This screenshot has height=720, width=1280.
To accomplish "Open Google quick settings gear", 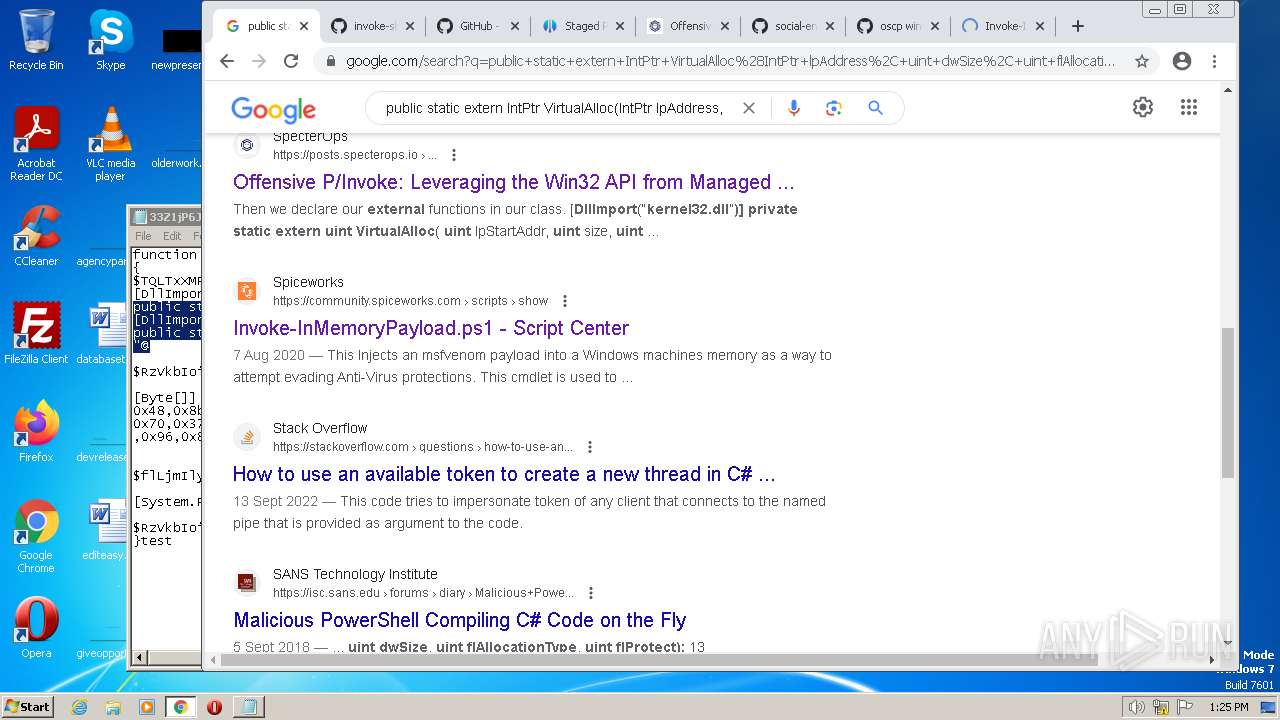I will [1143, 107].
